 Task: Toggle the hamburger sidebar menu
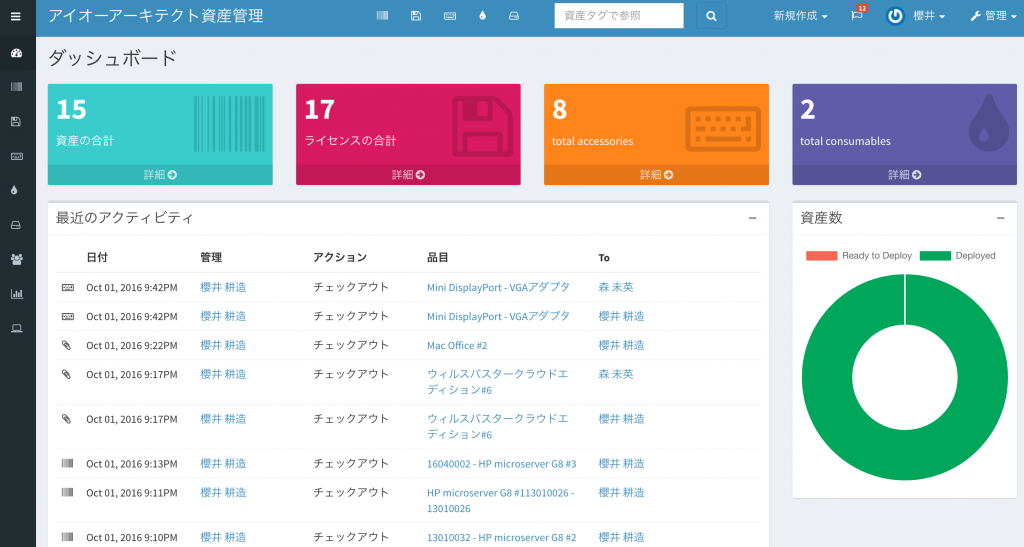tap(16, 16)
